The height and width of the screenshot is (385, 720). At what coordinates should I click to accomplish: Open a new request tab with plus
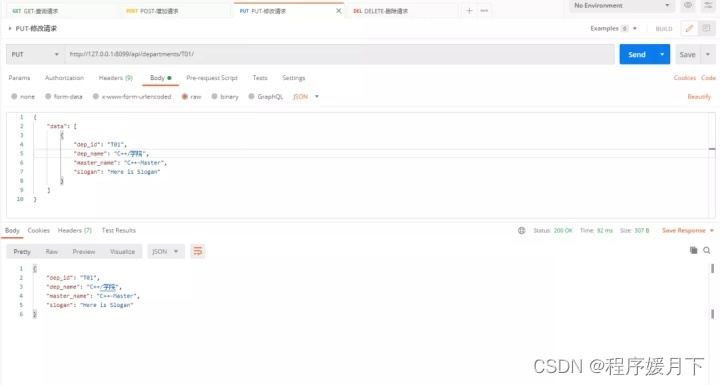pyautogui.click(x=469, y=11)
